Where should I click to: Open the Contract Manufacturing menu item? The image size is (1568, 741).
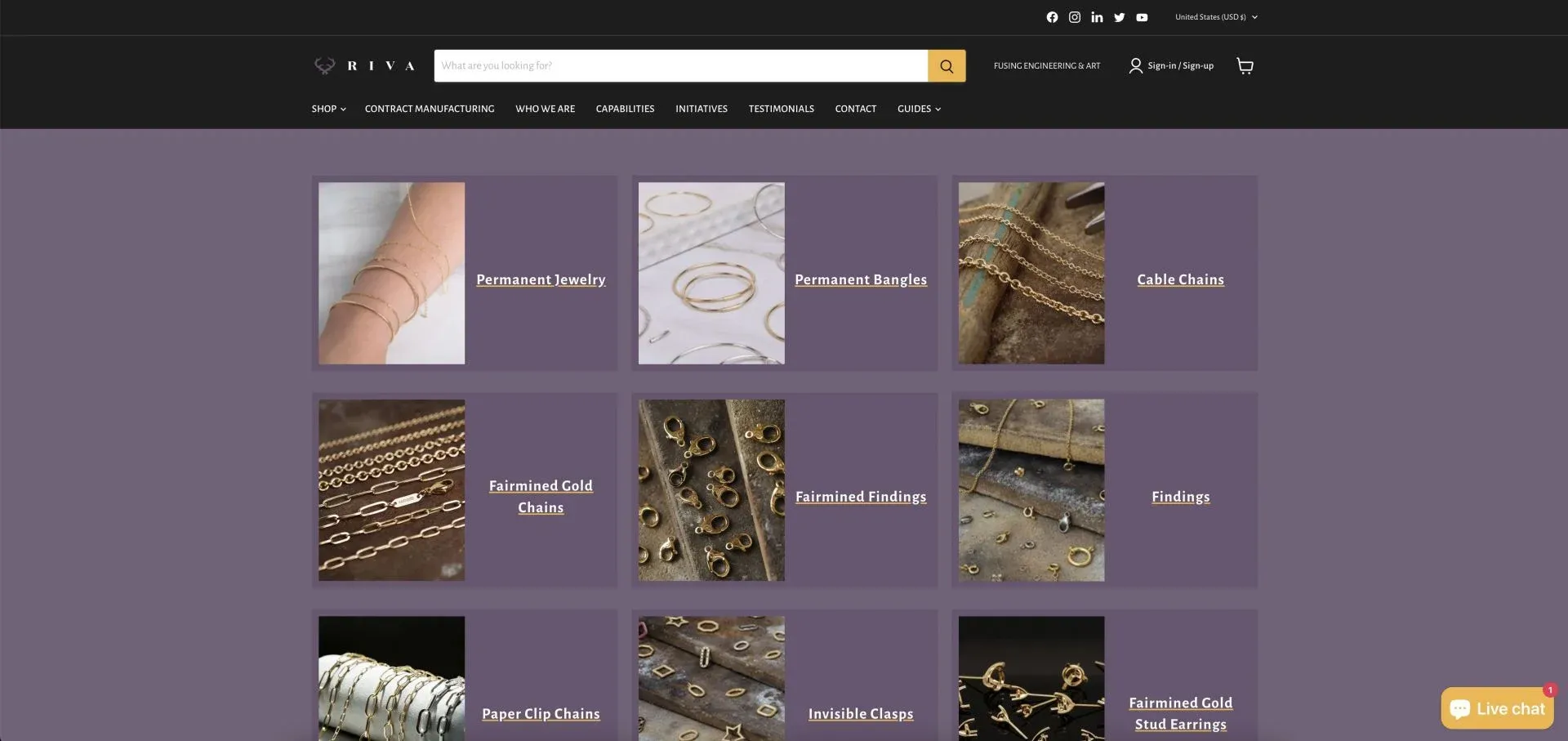pos(430,109)
